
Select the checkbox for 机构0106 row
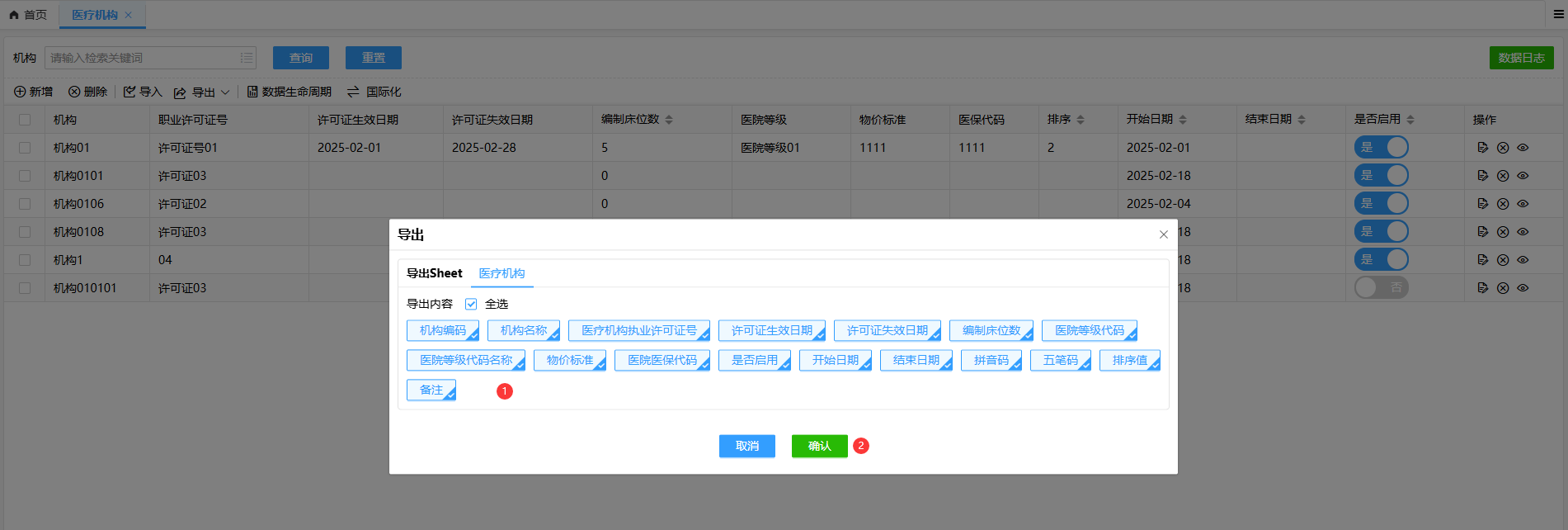(25, 204)
